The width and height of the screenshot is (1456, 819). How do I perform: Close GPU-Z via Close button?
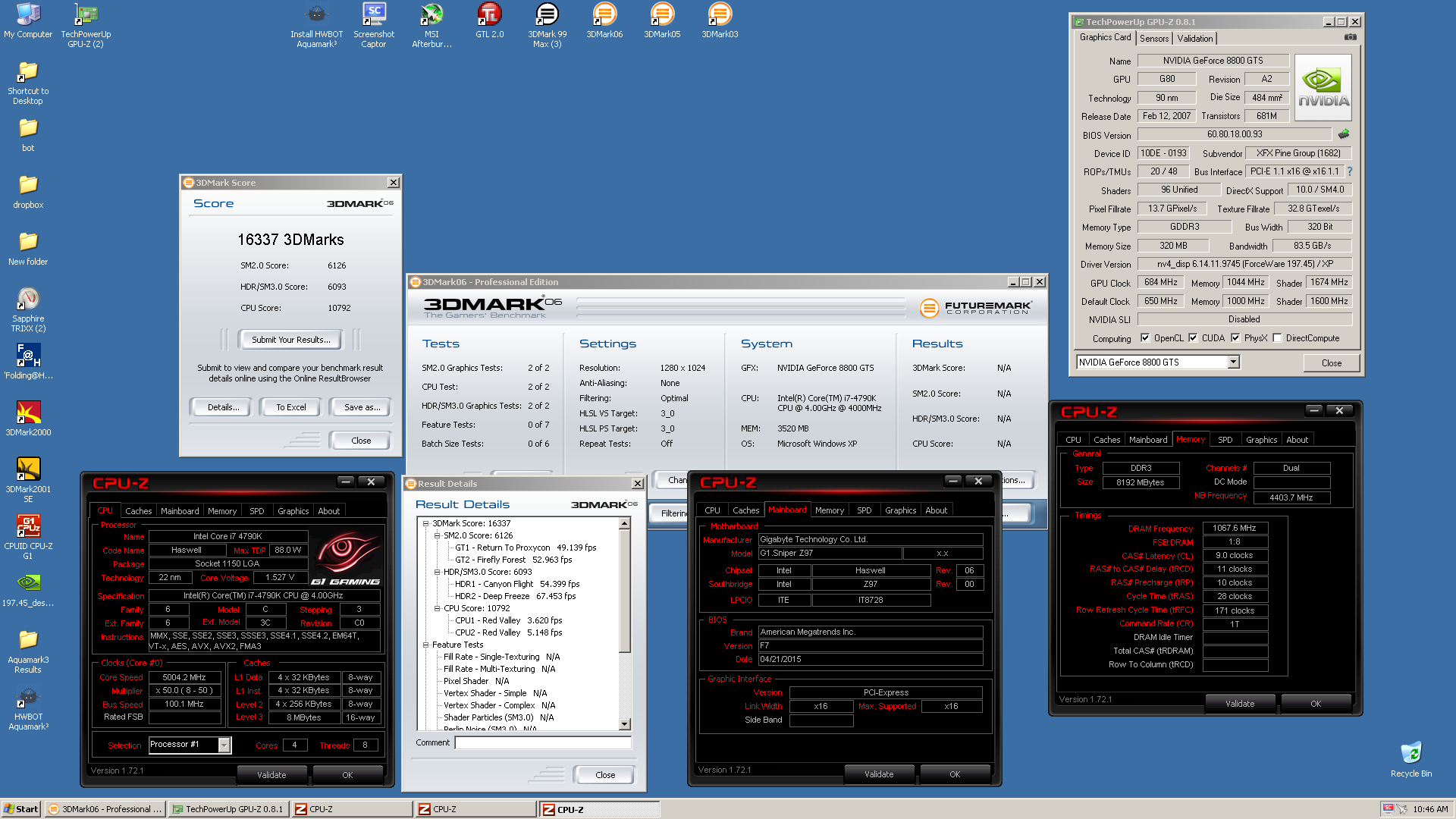(1331, 363)
